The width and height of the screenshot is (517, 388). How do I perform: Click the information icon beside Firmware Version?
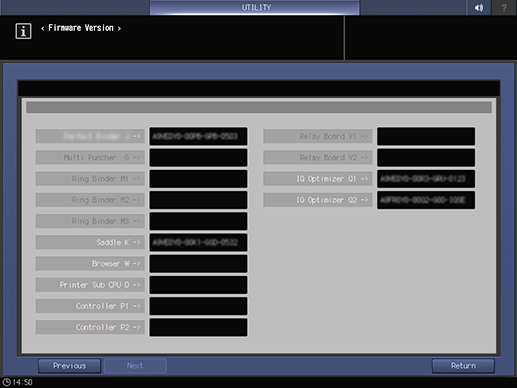tap(23, 31)
